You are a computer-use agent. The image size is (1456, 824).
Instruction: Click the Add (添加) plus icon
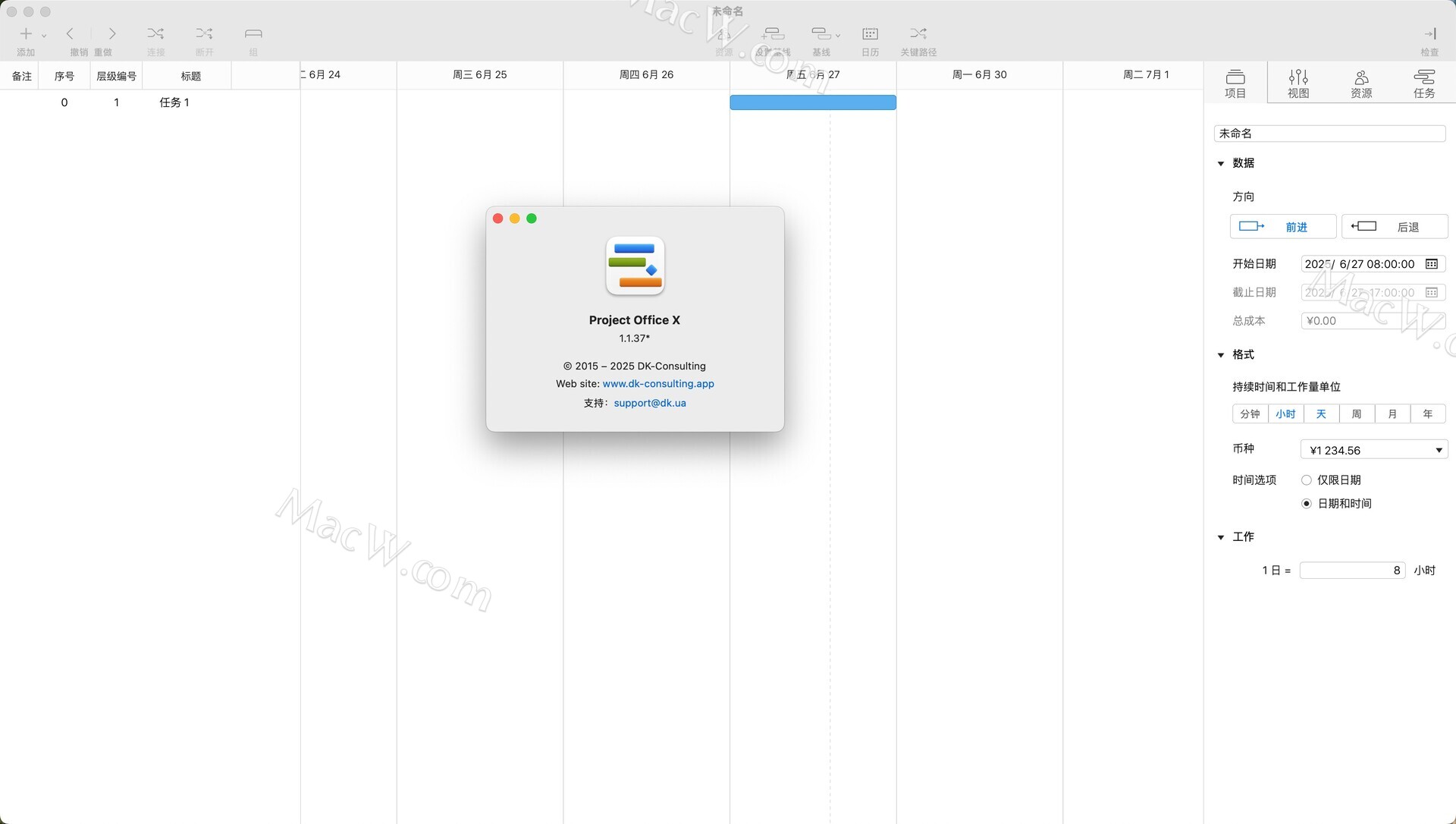coord(26,34)
